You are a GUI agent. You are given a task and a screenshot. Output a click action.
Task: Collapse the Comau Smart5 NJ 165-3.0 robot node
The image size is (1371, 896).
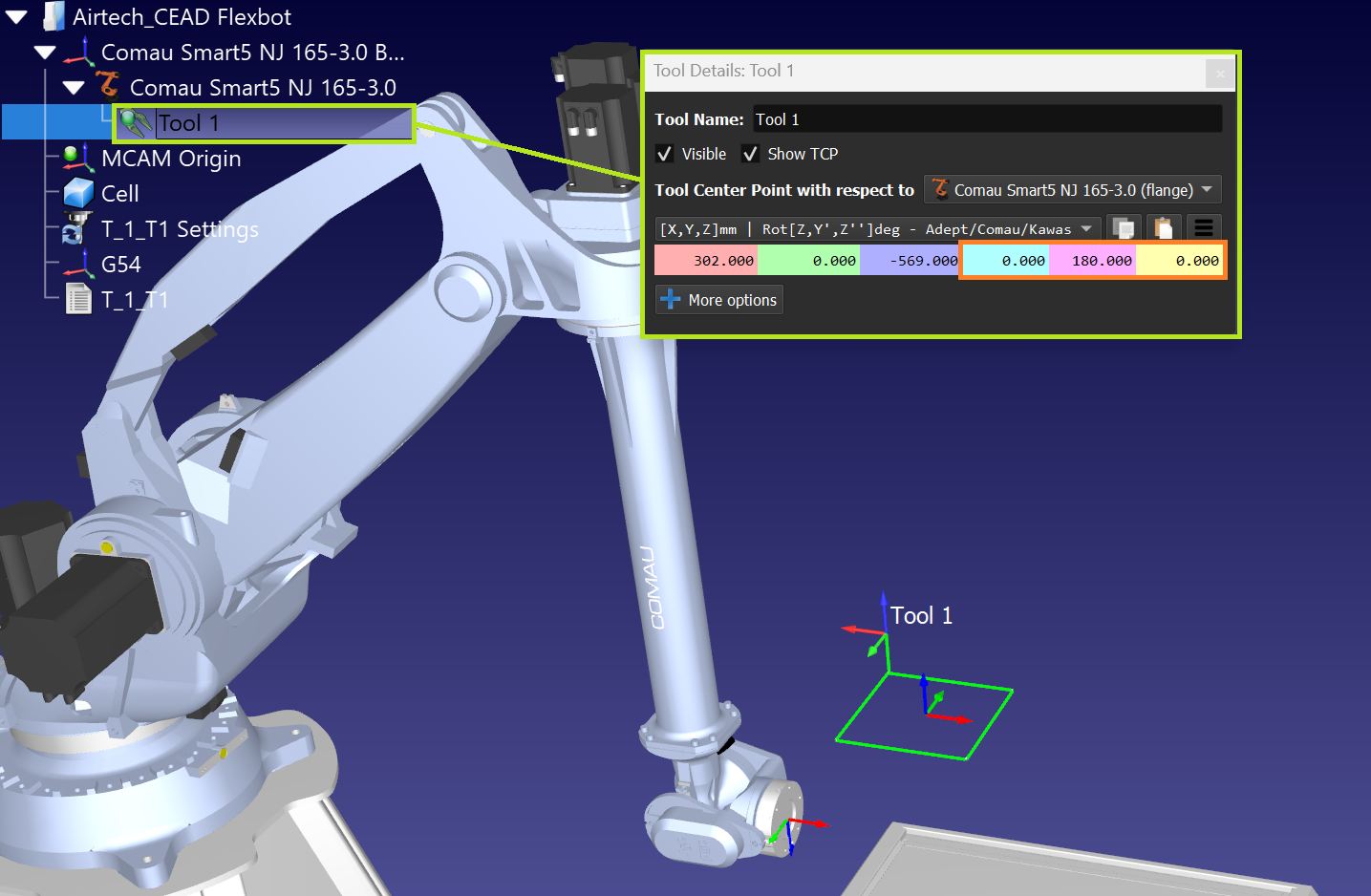[74, 88]
